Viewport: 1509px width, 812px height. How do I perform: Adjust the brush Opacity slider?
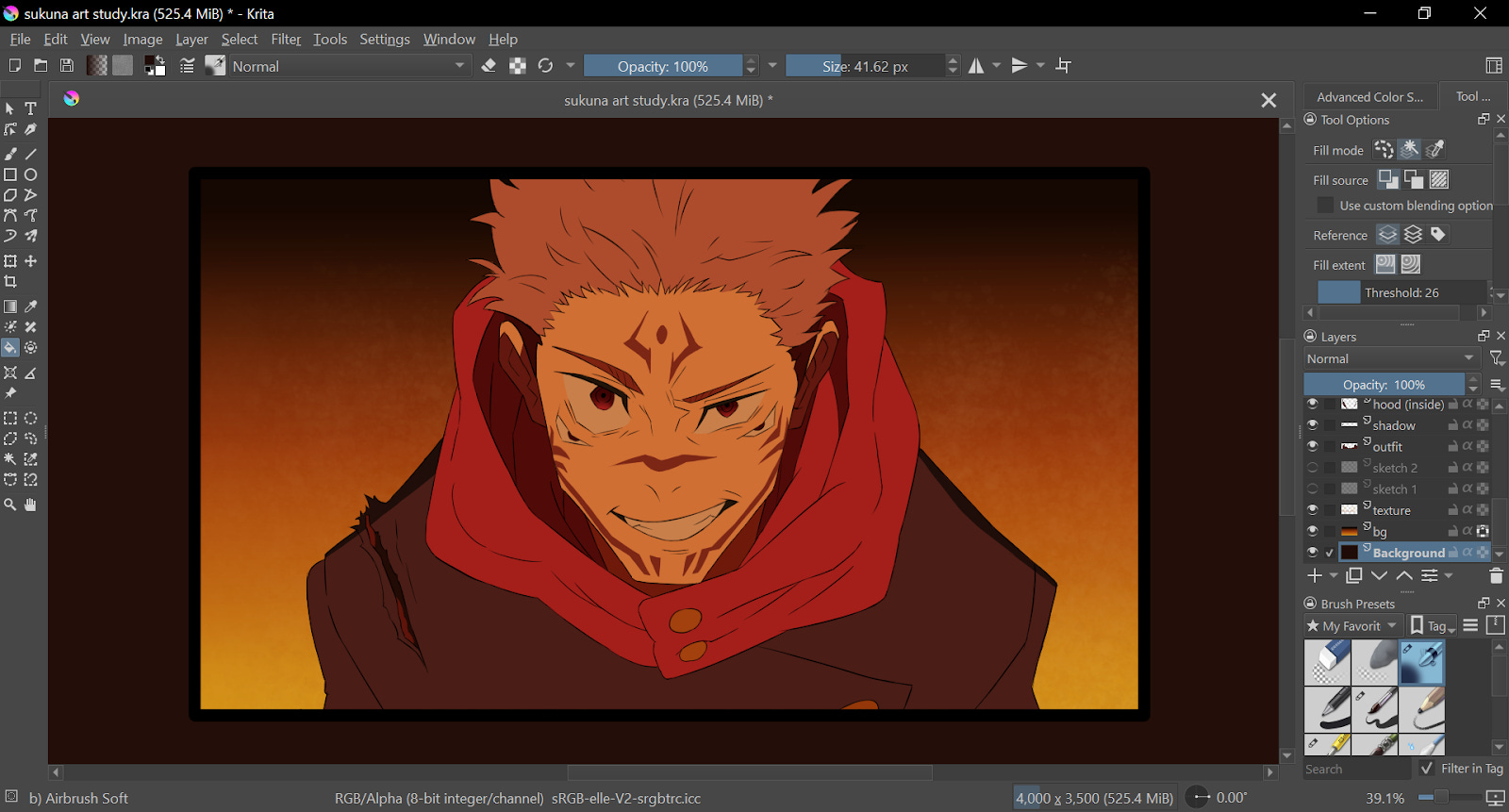663,66
